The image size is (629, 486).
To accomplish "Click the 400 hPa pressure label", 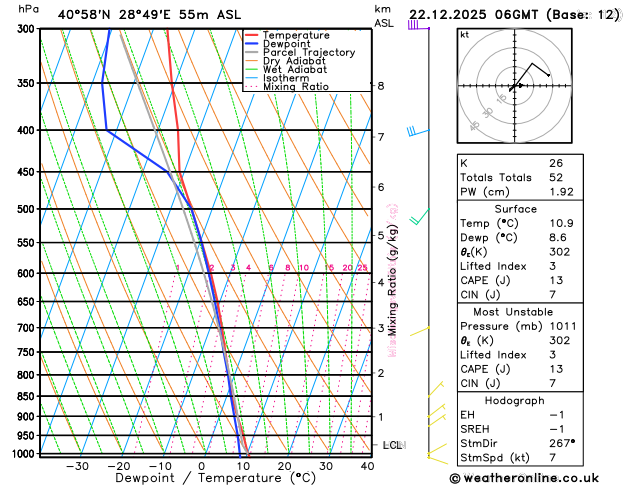I will [28, 130].
